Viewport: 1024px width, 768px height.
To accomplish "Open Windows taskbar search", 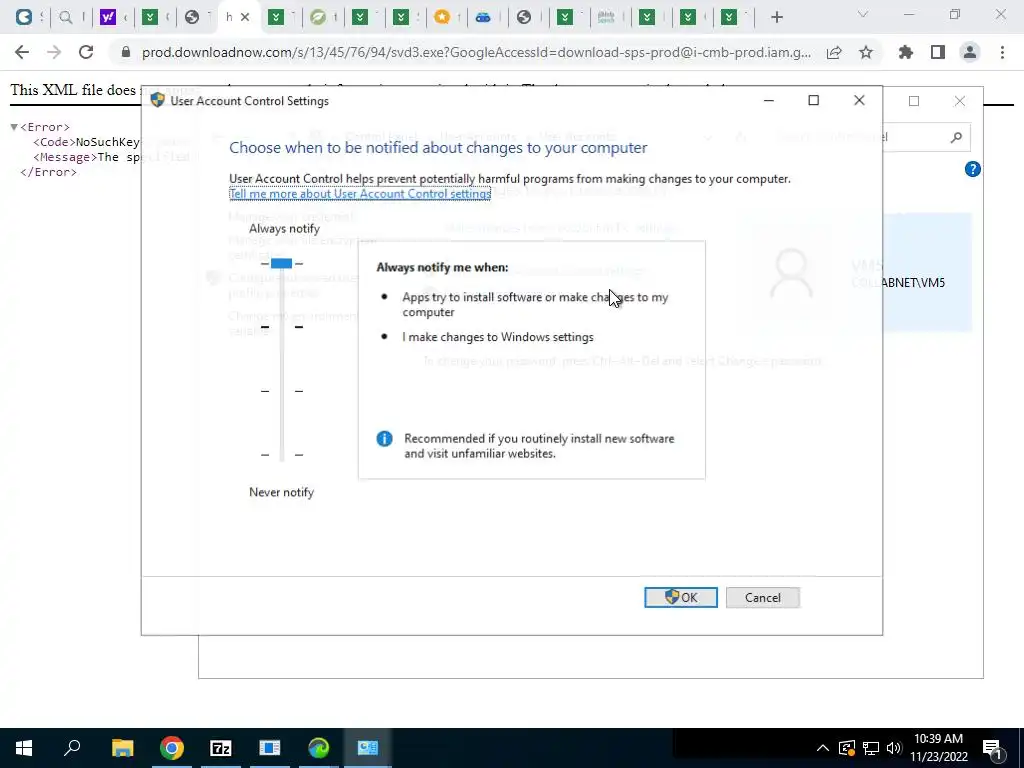I will pyautogui.click(x=72, y=748).
